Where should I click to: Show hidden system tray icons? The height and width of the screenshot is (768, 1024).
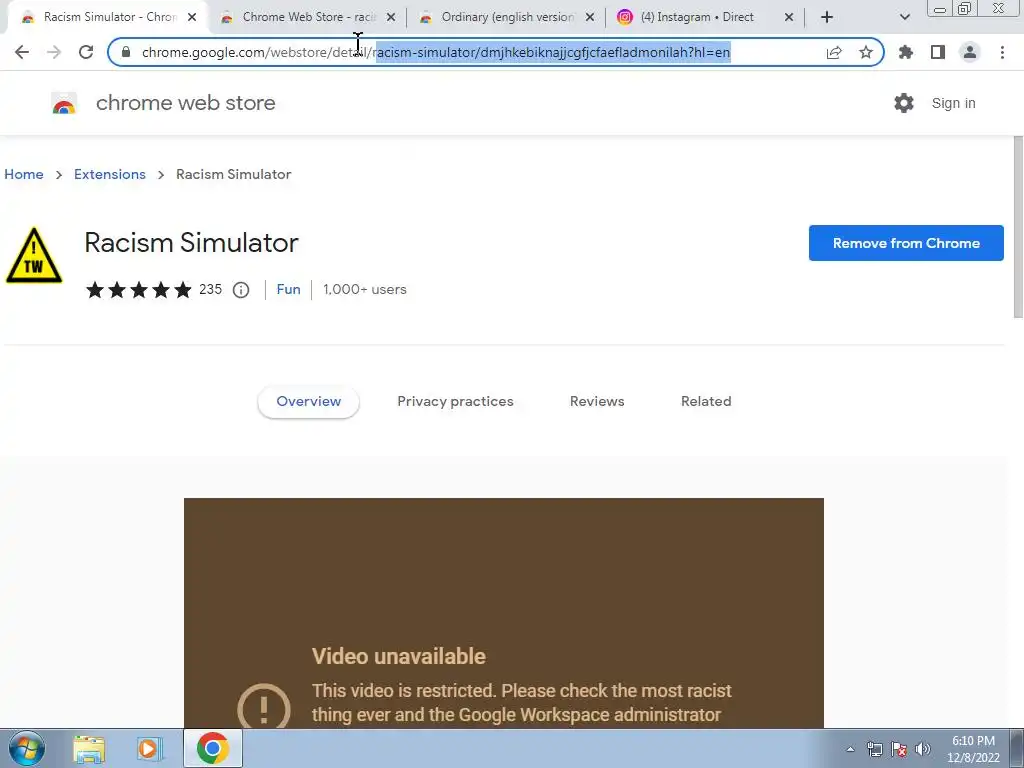pos(850,749)
